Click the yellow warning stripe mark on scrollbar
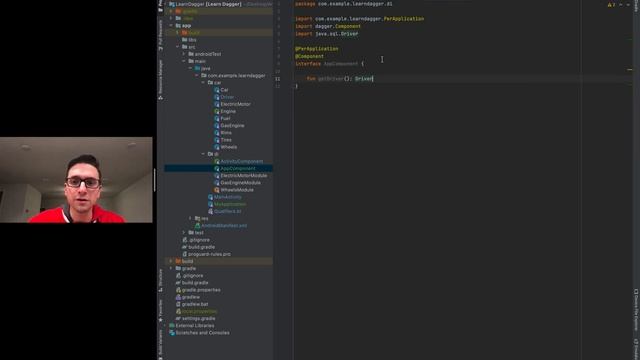Screen dimensions: 640x360 pyautogui.click(x=630, y=70)
